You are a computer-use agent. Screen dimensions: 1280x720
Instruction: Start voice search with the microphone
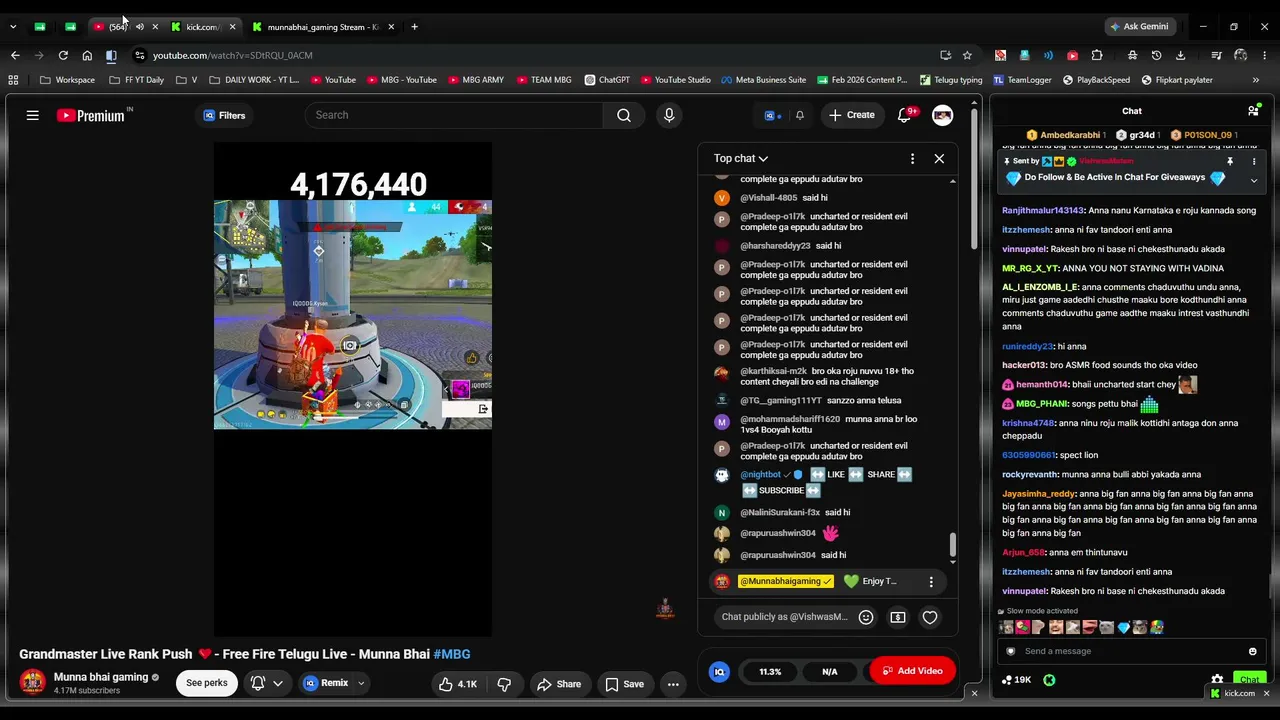point(669,115)
